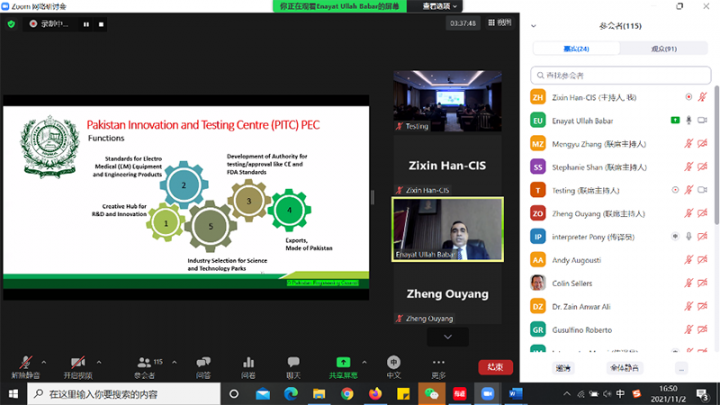Viewport: 720px width, 405px height.
Task: Click the Windows Start button
Action: [13, 394]
